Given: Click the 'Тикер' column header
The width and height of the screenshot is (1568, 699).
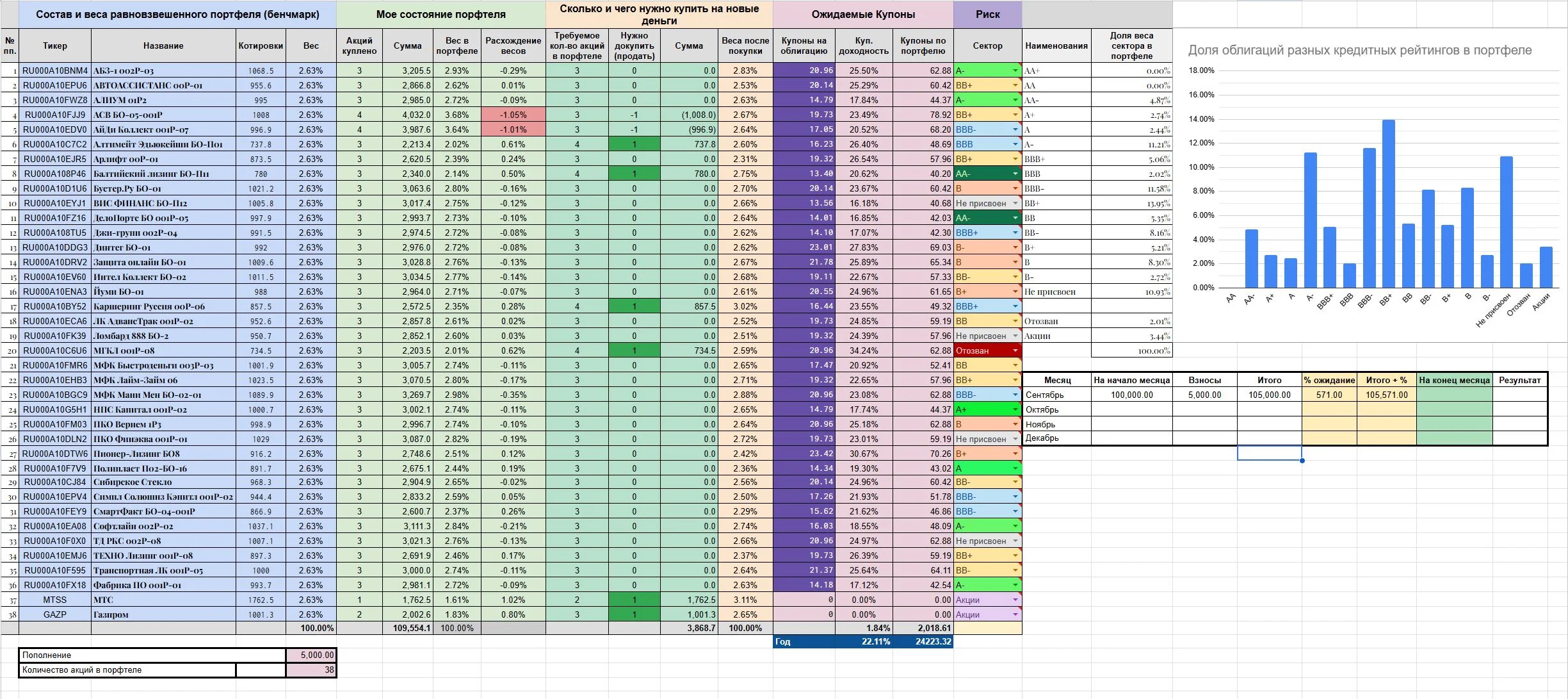Looking at the screenshot, I should [x=55, y=45].
